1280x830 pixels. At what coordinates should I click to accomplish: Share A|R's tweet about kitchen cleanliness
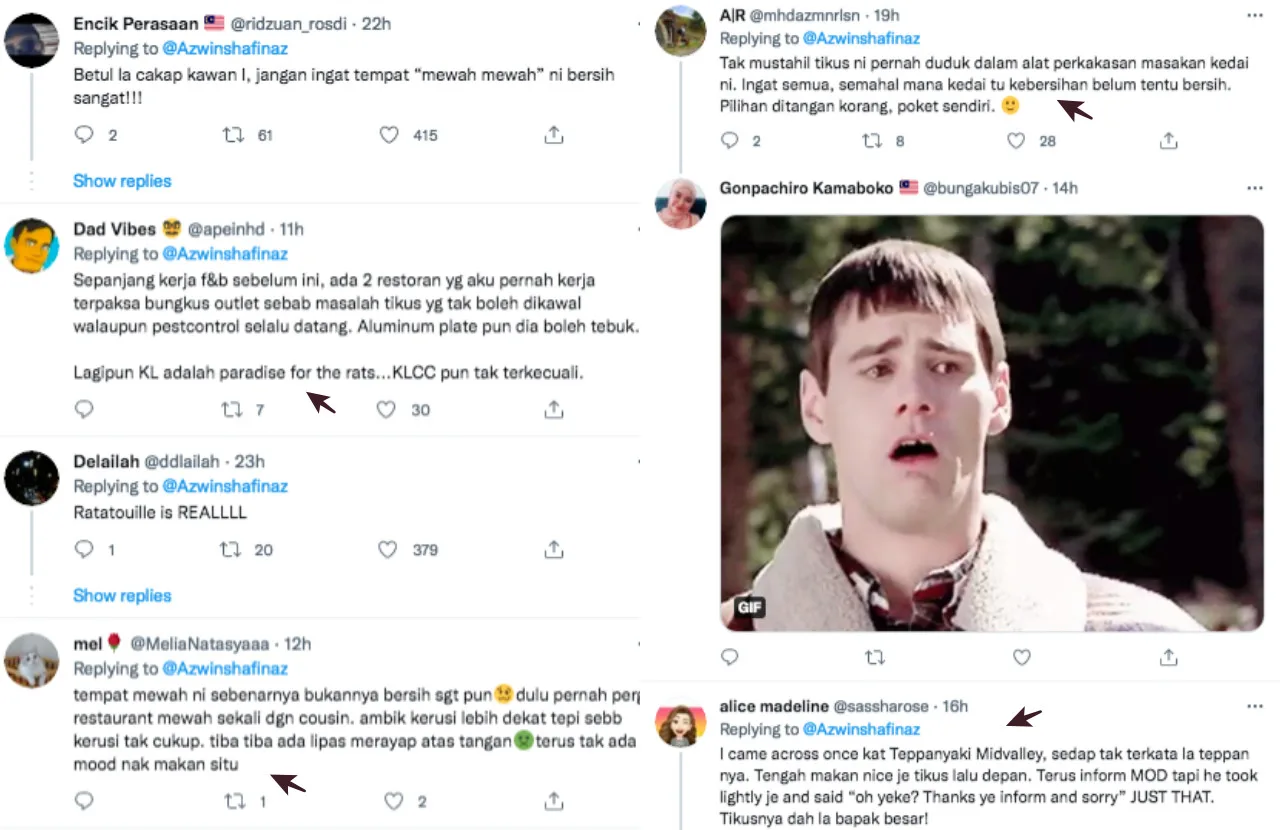1168,141
